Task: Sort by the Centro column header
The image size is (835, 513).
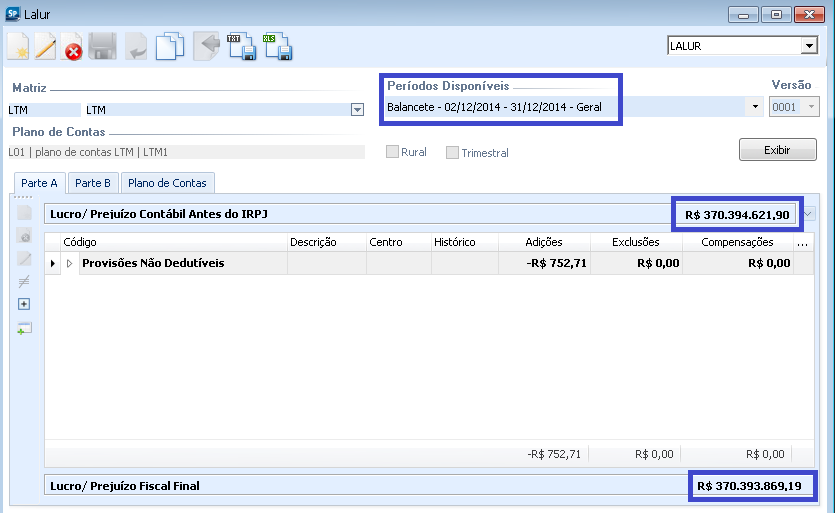Action: pyautogui.click(x=399, y=242)
